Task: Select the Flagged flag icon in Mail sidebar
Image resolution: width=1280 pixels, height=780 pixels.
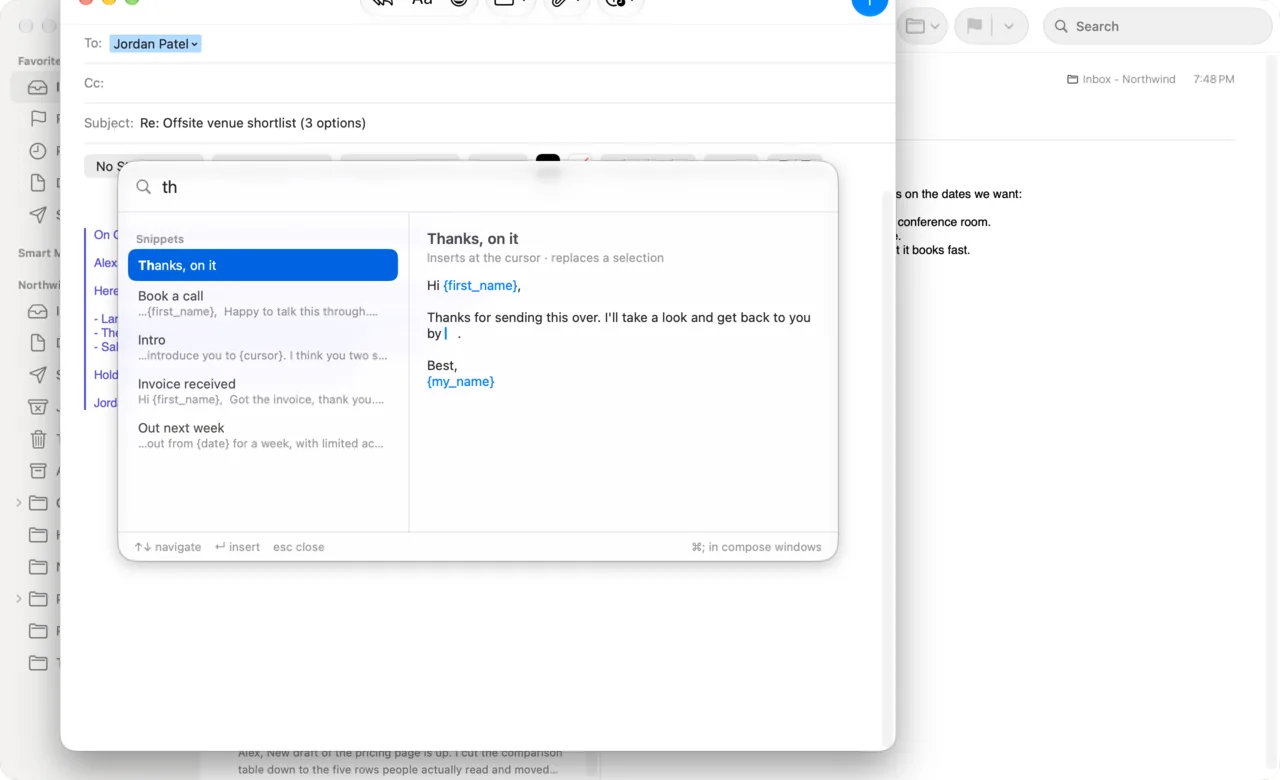Action: [38, 119]
